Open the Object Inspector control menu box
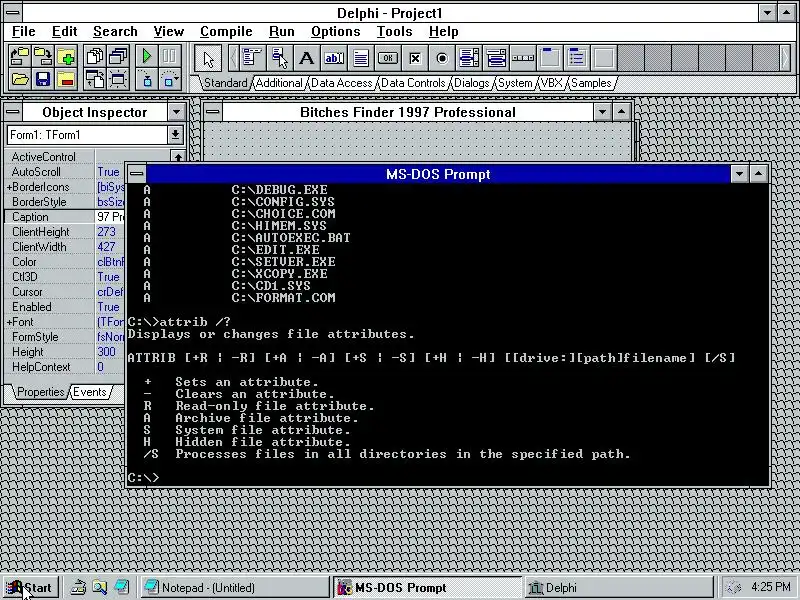 coord(13,112)
